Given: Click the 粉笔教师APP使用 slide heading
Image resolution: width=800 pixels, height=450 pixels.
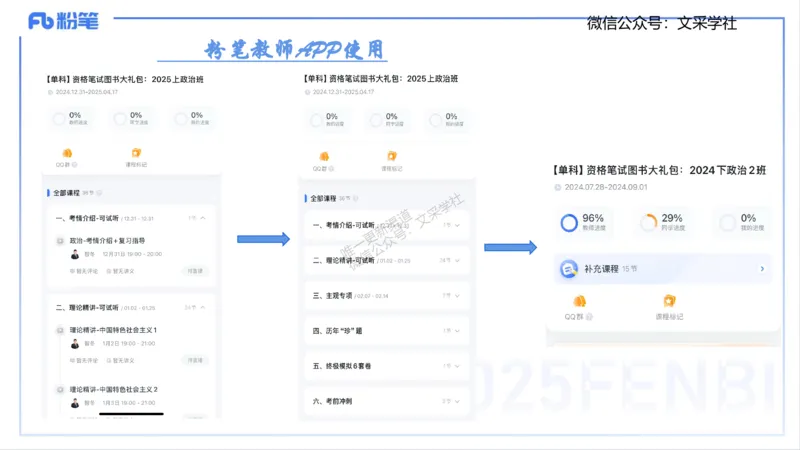Looking at the screenshot, I should [x=293, y=49].
